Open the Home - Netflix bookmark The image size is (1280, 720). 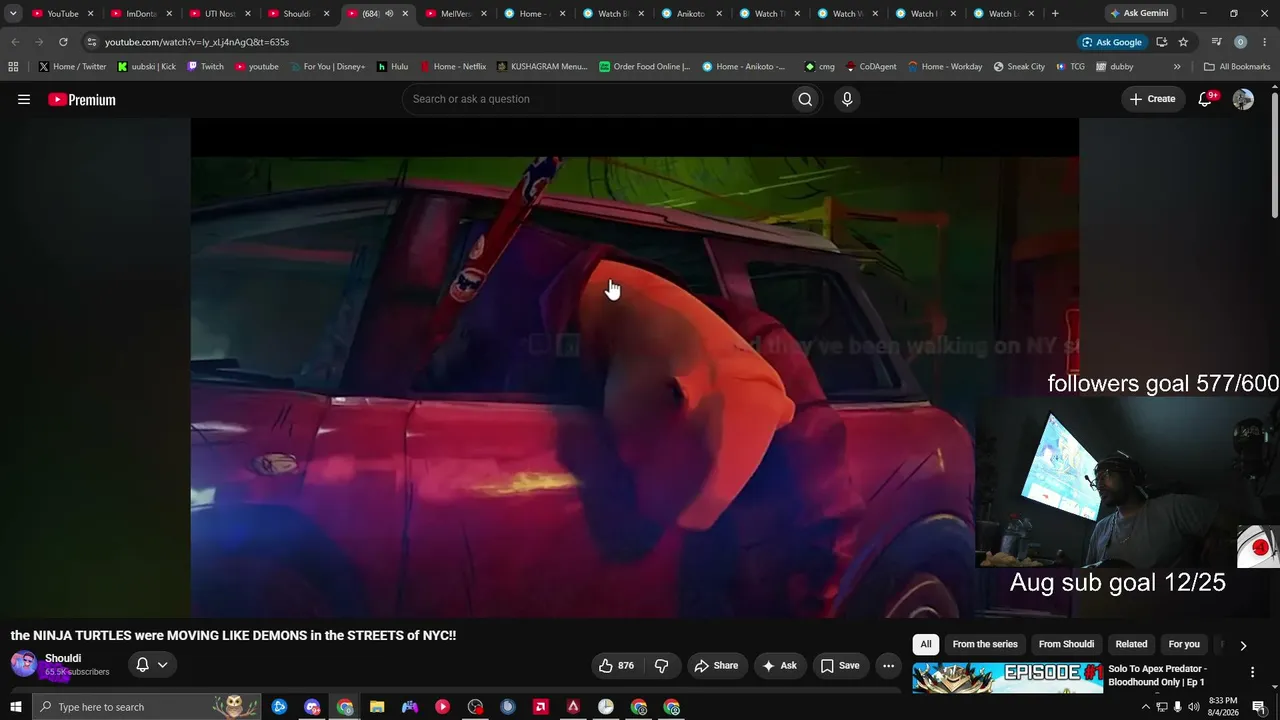point(453,67)
